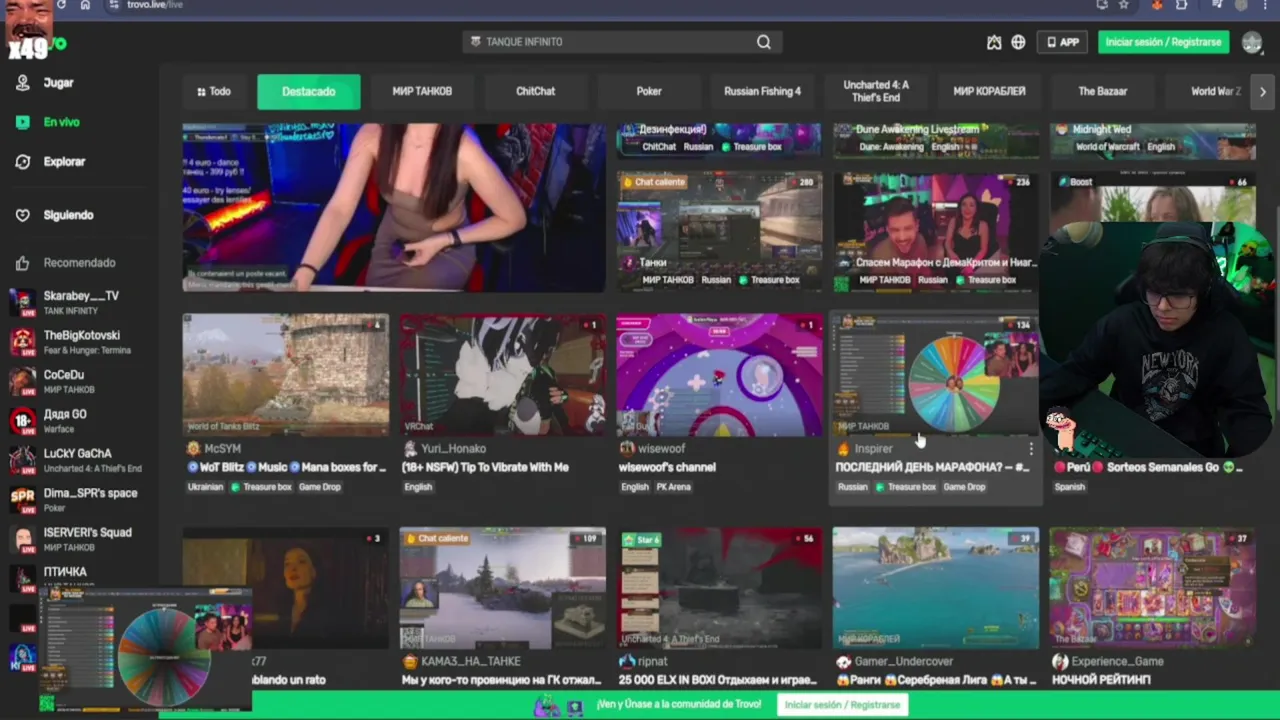Screen dimensions: 1280x720
Task: Click header Iniciar sesión / Registrarse button
Action: click(x=1163, y=42)
